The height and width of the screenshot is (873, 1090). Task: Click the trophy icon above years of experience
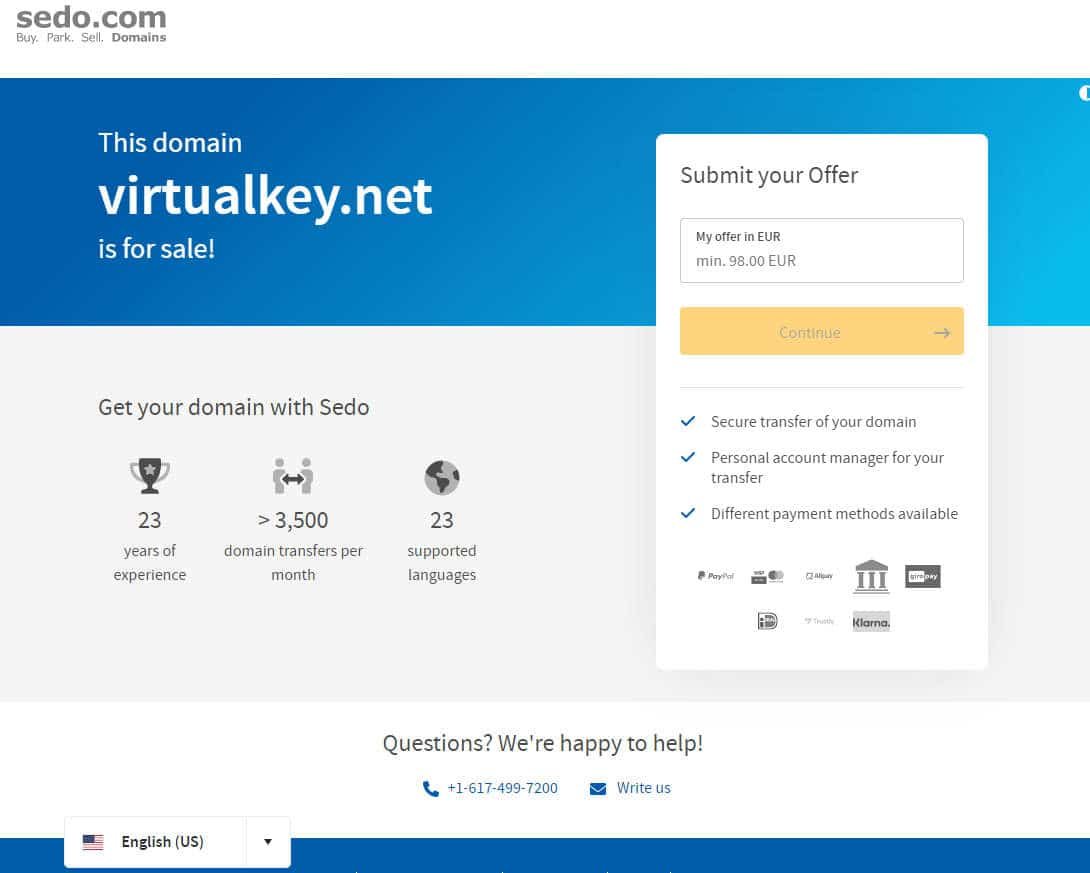click(x=149, y=476)
